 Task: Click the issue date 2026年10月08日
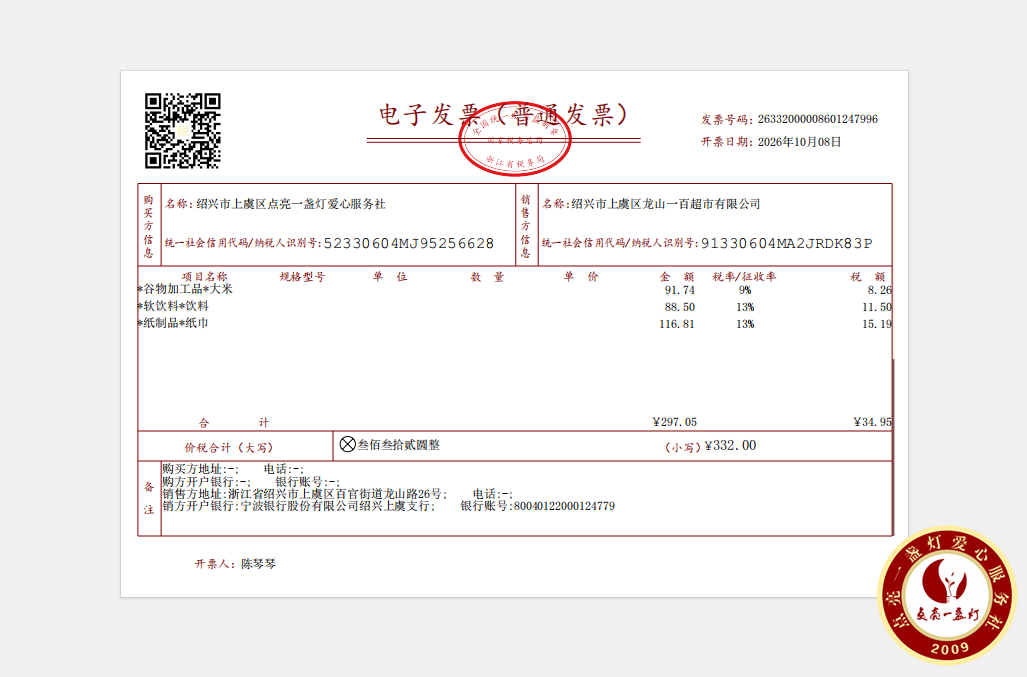pyautogui.click(x=799, y=141)
